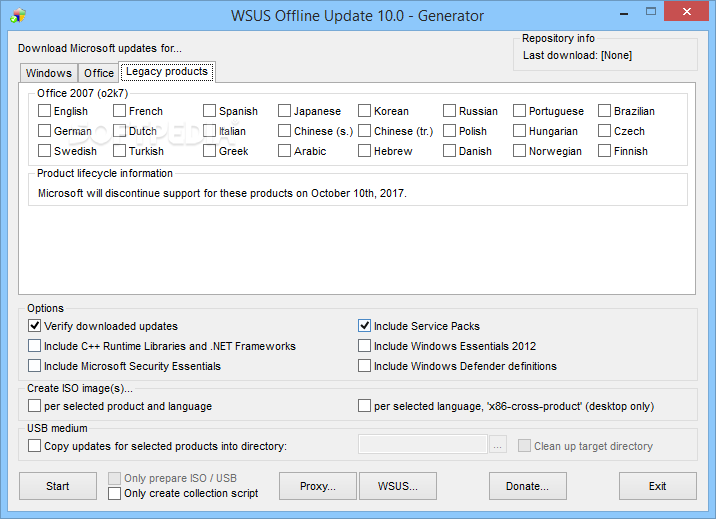Click the Exit button

point(658,486)
